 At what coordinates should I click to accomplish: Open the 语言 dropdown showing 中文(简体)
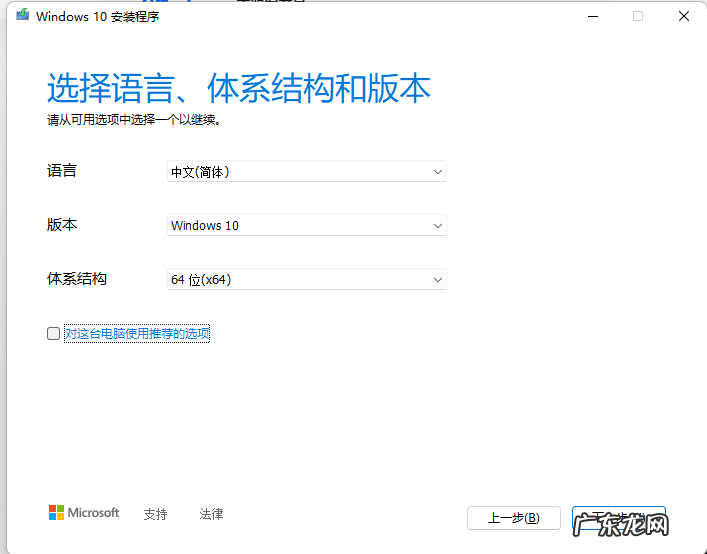[x=307, y=171]
